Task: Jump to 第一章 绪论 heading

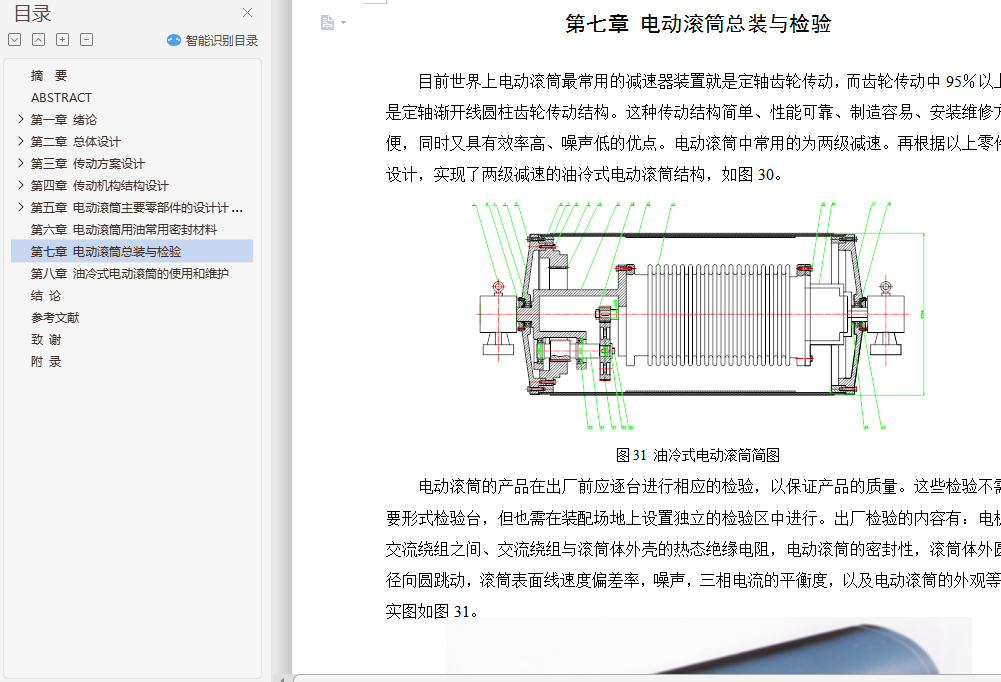Action: pyautogui.click(x=64, y=119)
